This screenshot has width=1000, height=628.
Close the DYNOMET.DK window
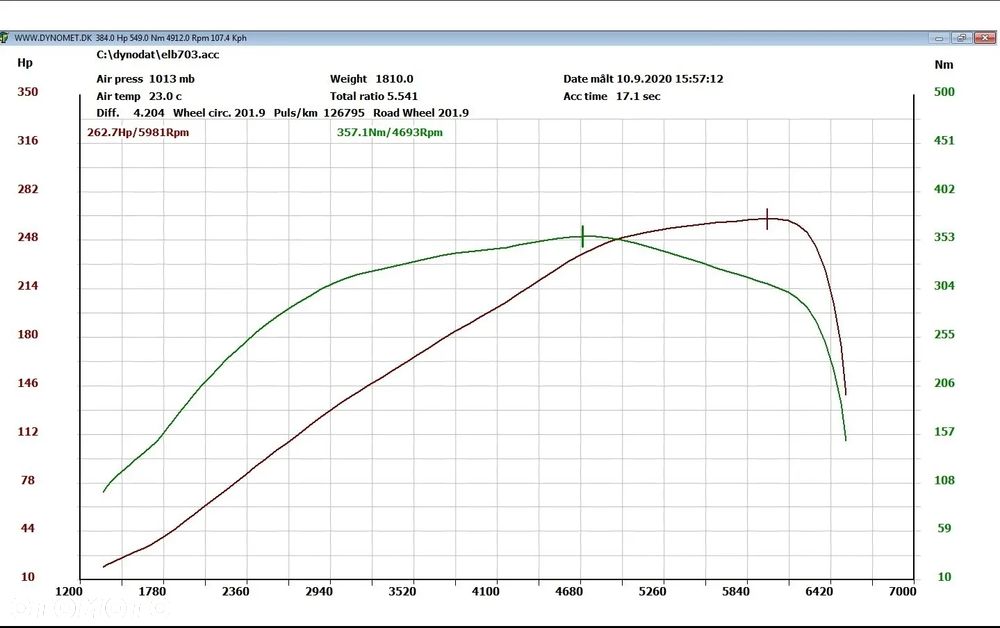tap(985, 38)
